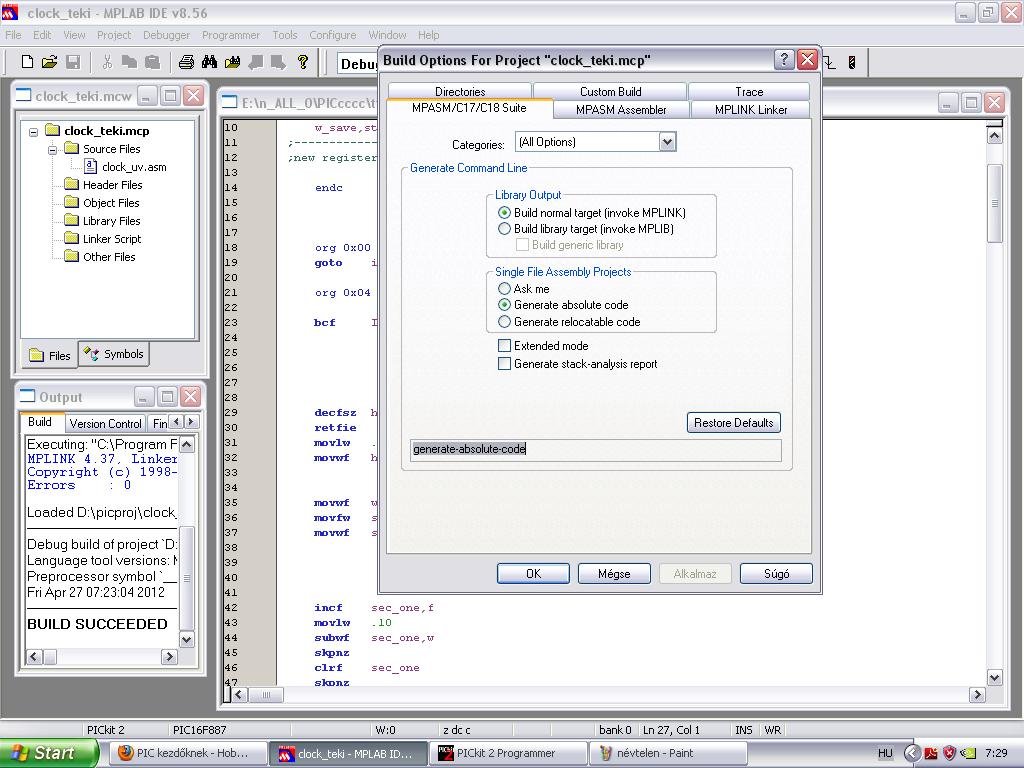Click the editor horizontal scrollbar thumb
The image size is (1024, 768).
coord(266,695)
